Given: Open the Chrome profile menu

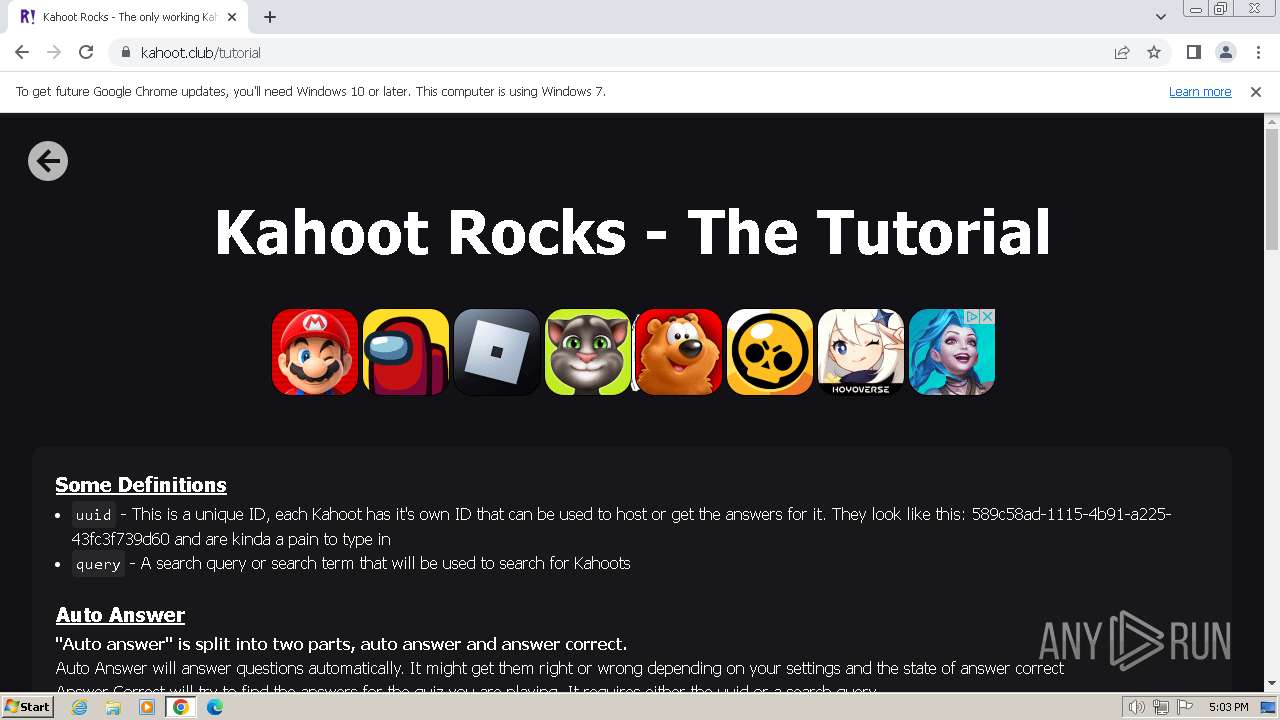Looking at the screenshot, I should click(1225, 52).
